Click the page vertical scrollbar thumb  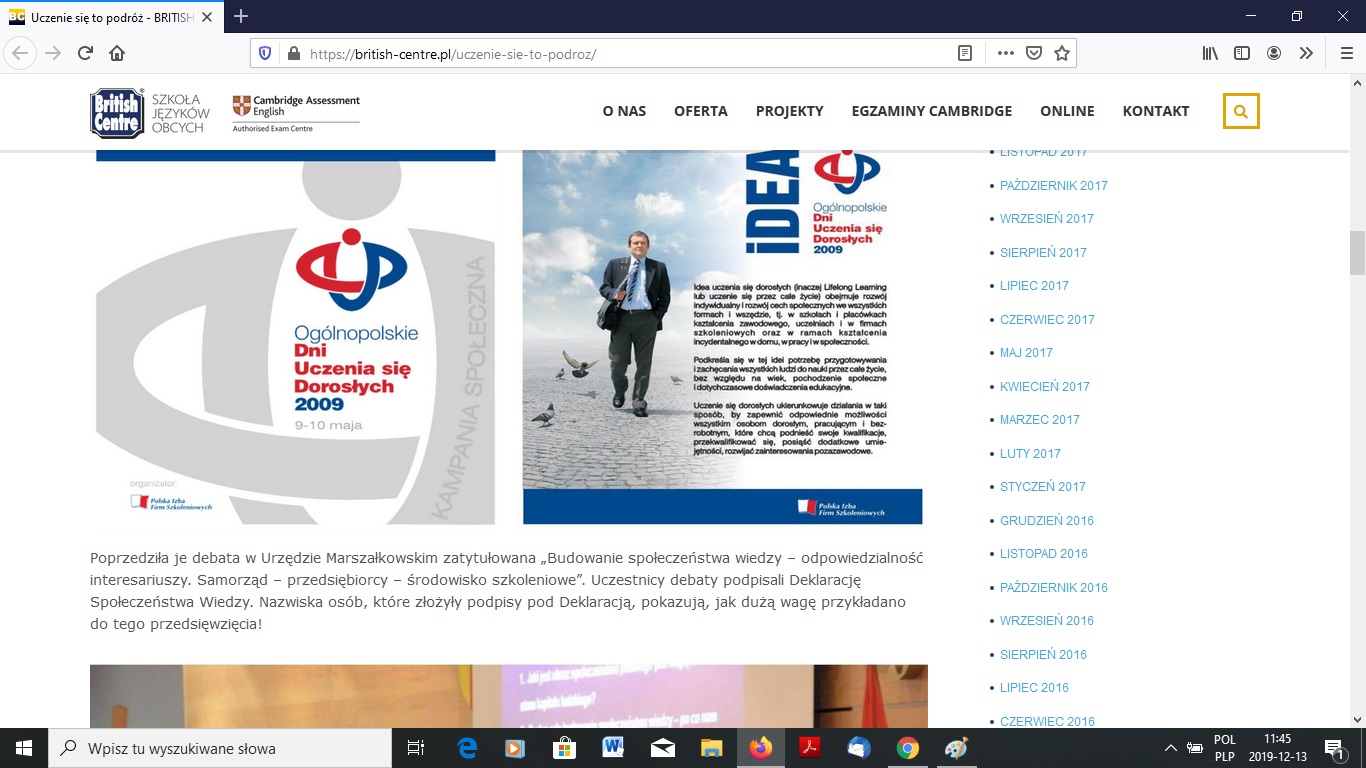coord(1357,252)
